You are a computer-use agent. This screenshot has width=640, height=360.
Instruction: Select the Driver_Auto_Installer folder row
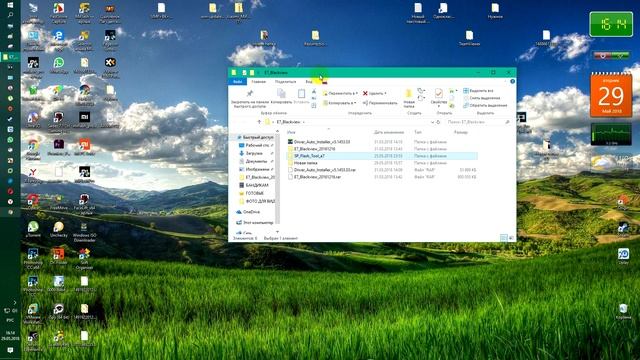(382, 142)
